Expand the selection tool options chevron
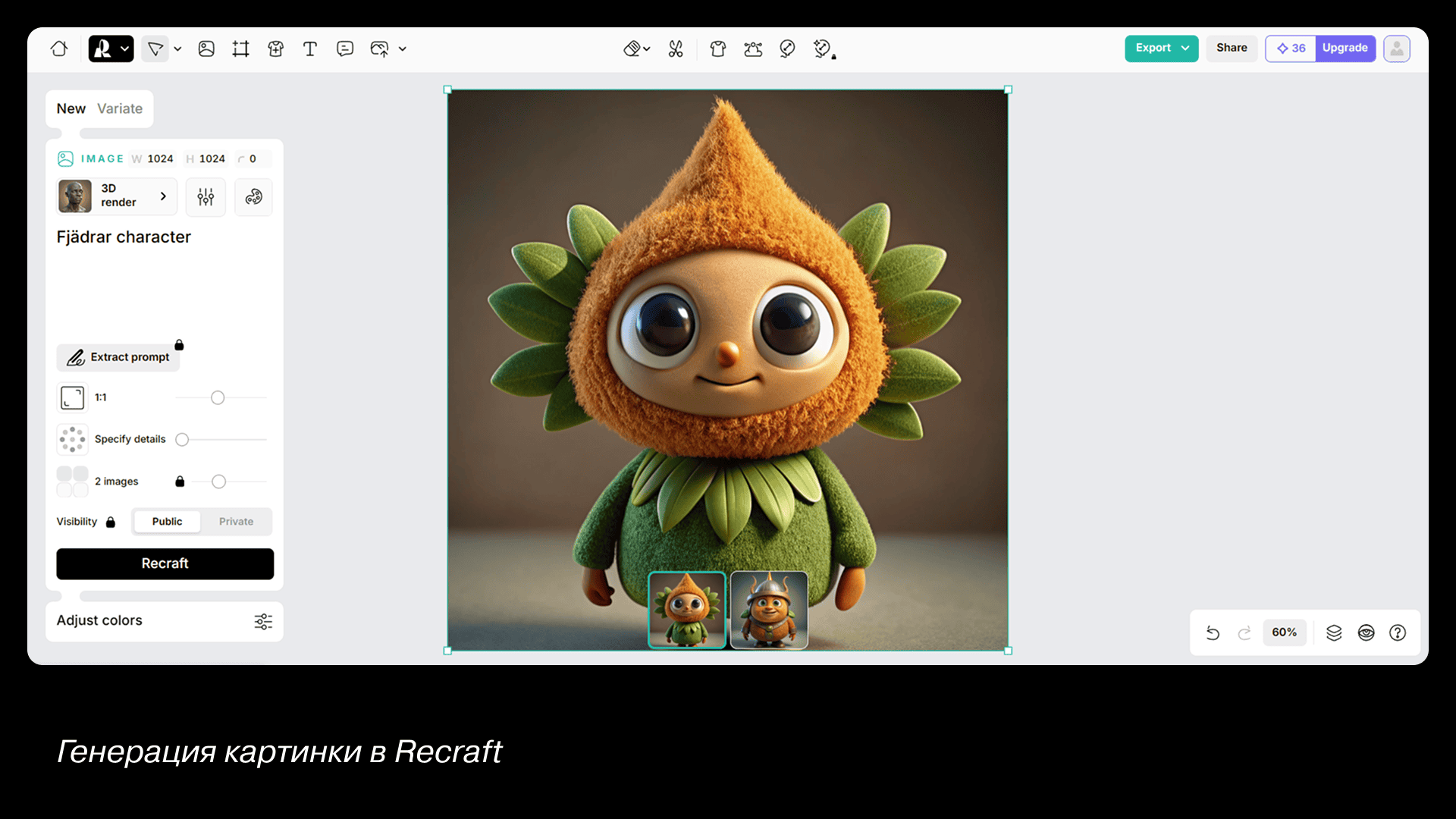Image resolution: width=1456 pixels, height=819 pixels. (x=177, y=49)
